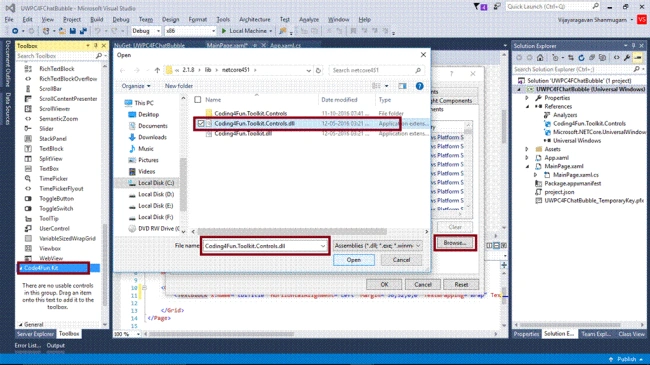Select the TimePicker control icon in Toolbox

pos(28,178)
